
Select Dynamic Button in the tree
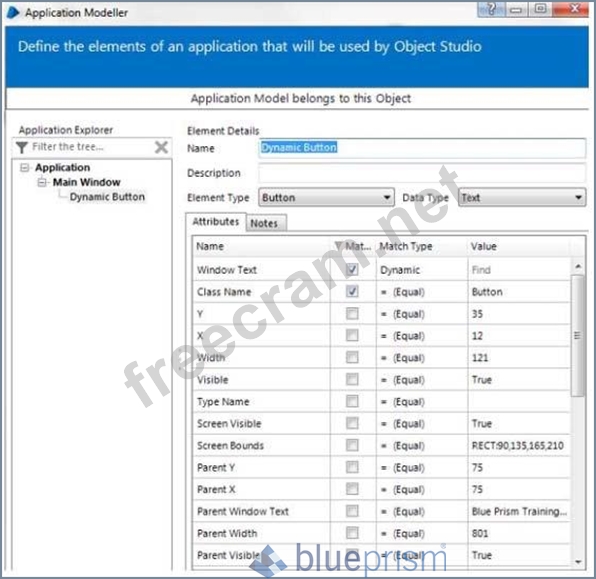click(107, 197)
